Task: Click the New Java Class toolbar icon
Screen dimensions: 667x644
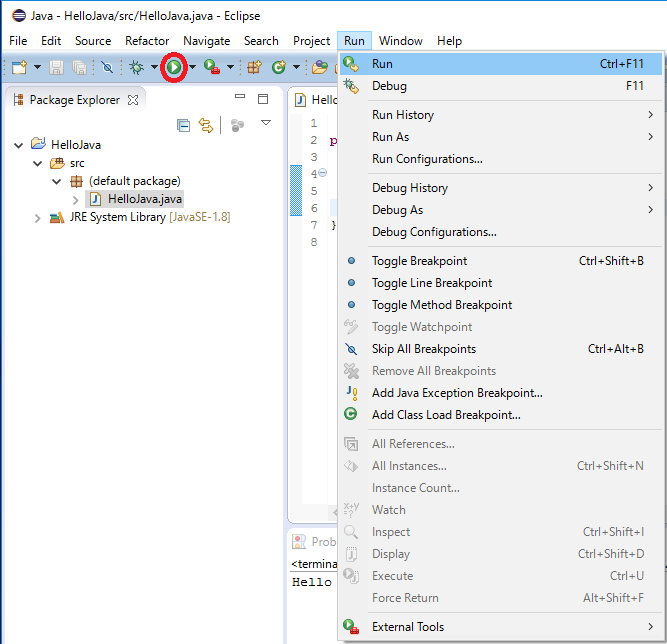Action: pyautogui.click(x=279, y=67)
